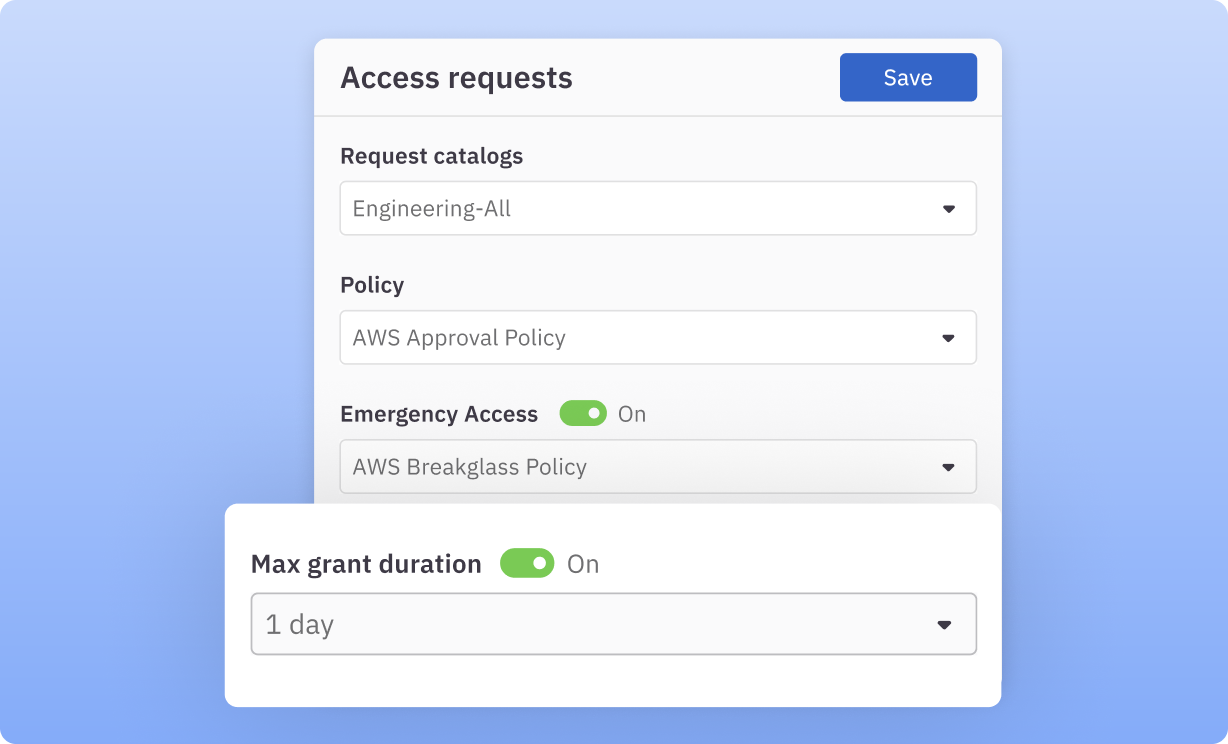The height and width of the screenshot is (744, 1228).
Task: Click the Engineering-All selector caret
Action: coord(948,208)
